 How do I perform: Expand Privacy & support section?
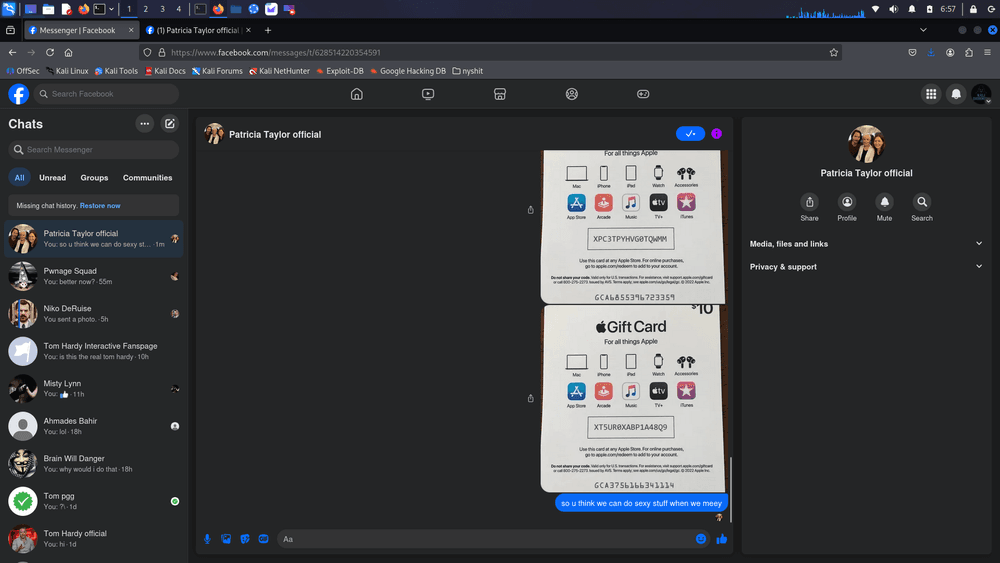tap(866, 267)
